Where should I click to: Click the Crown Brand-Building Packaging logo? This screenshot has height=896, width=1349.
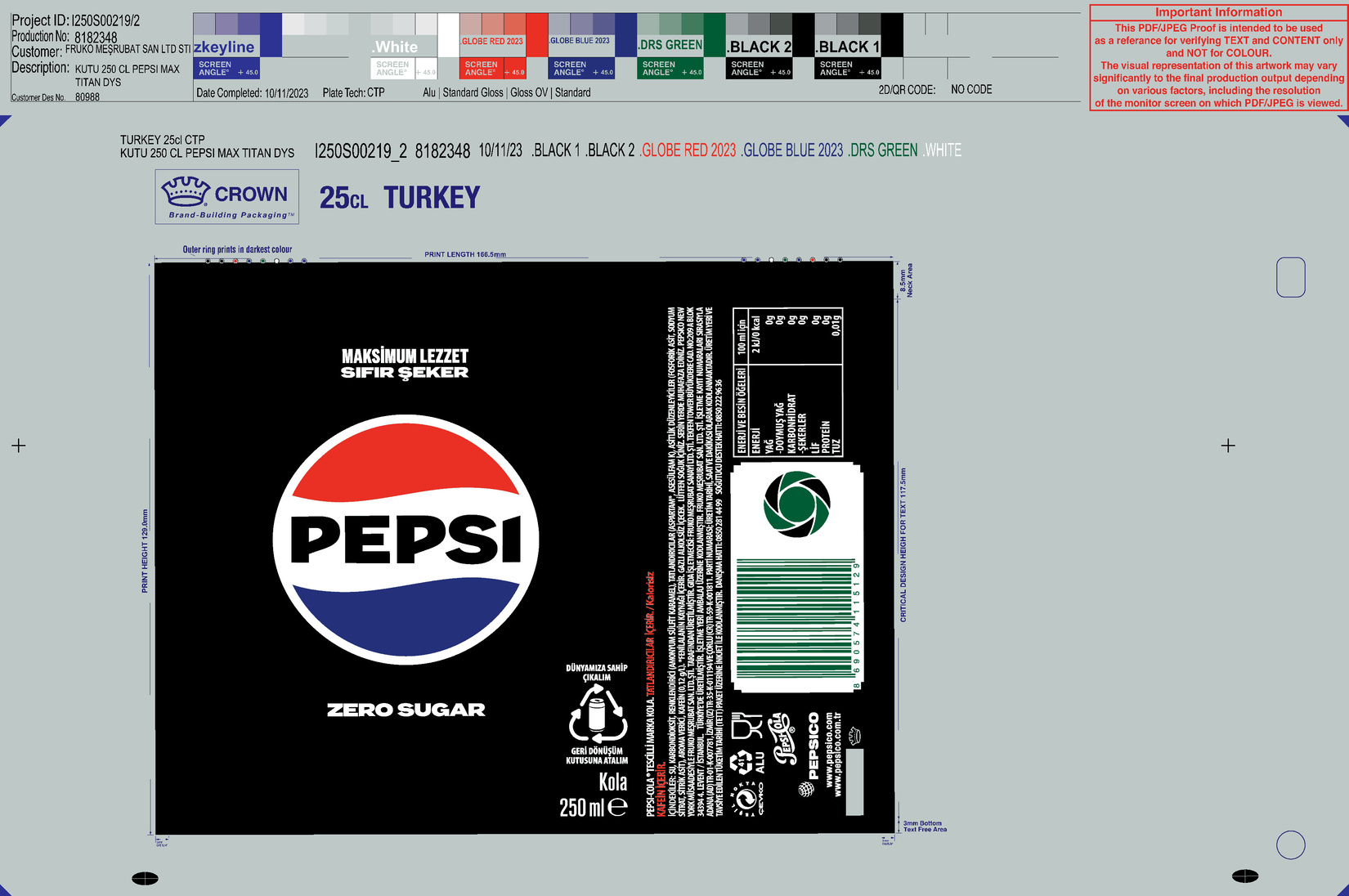[227, 197]
